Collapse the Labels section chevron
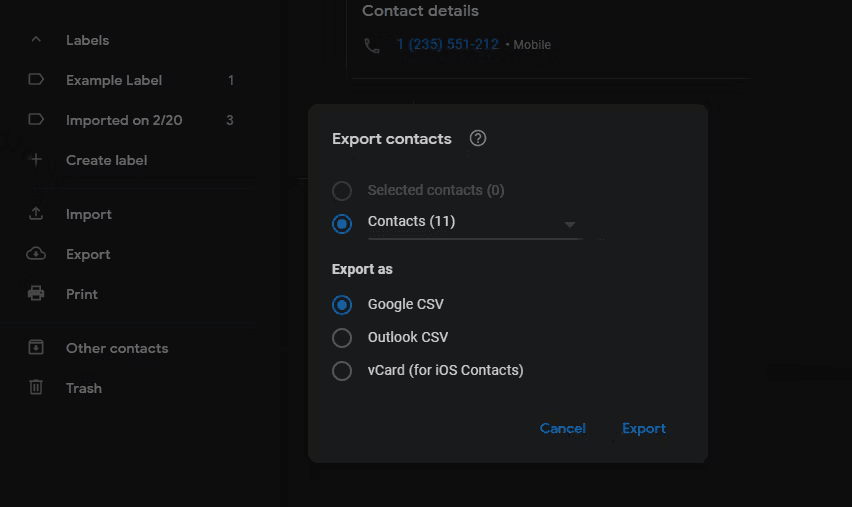The image size is (852, 507). click(36, 40)
